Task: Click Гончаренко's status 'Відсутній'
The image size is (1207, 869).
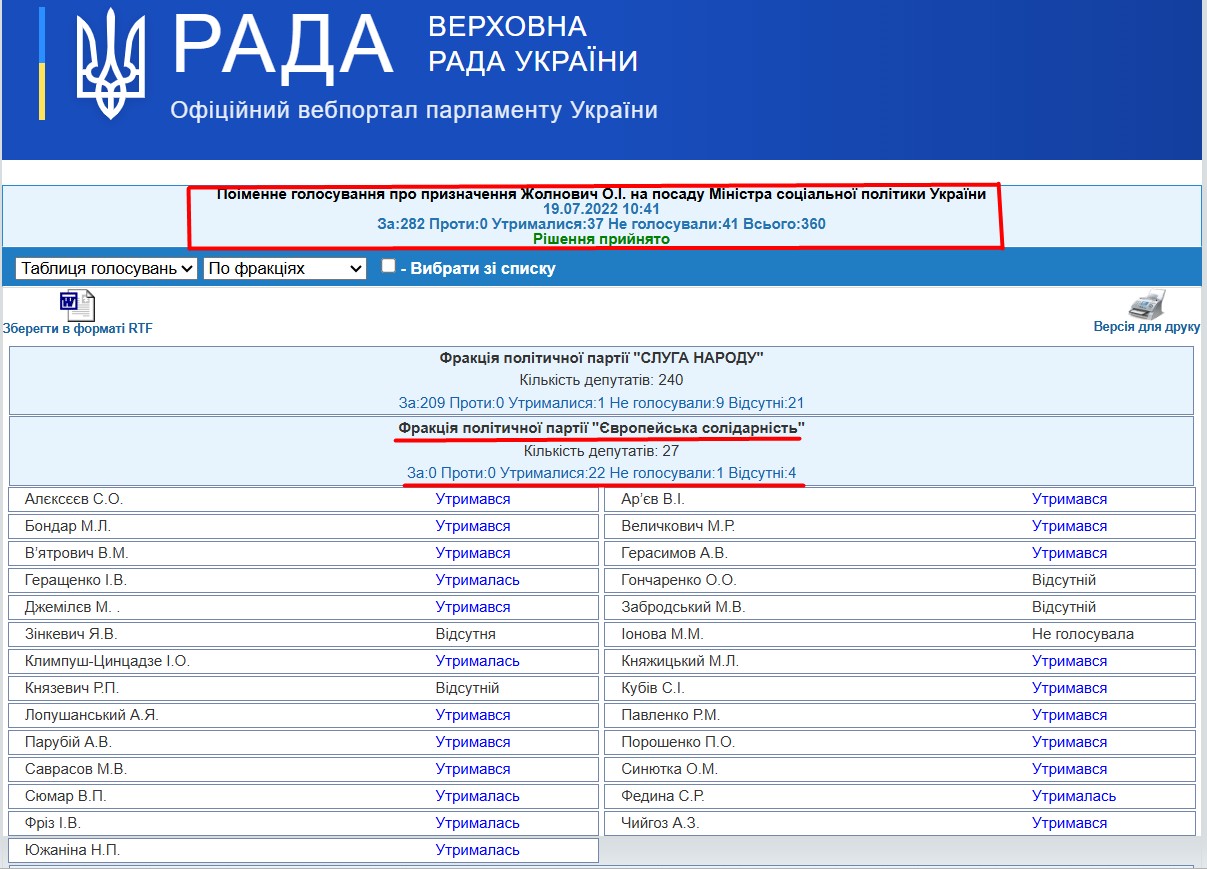Action: 1064,580
